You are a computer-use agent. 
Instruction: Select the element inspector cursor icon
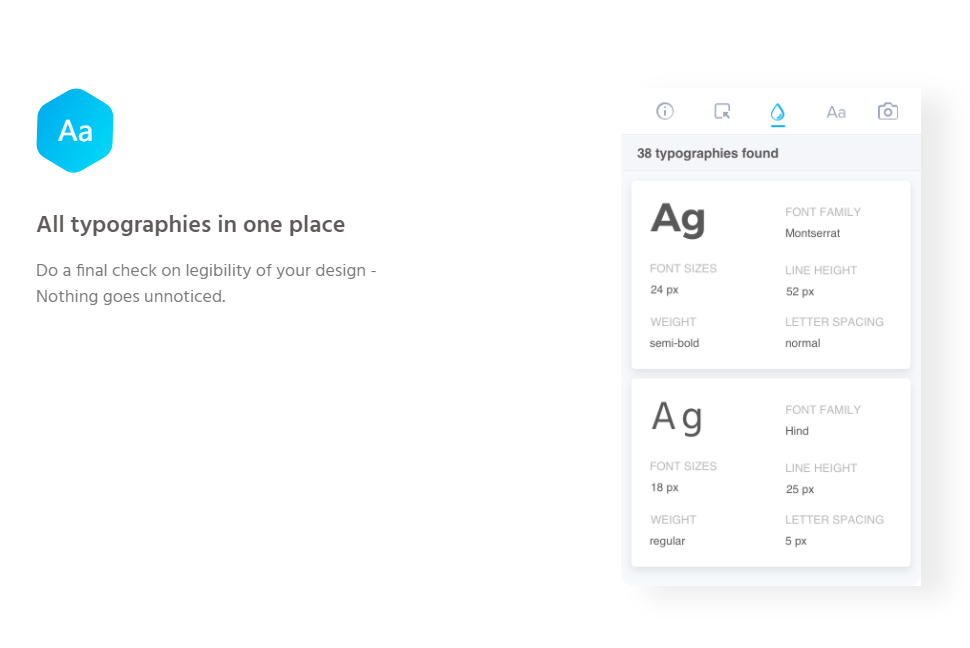722,111
